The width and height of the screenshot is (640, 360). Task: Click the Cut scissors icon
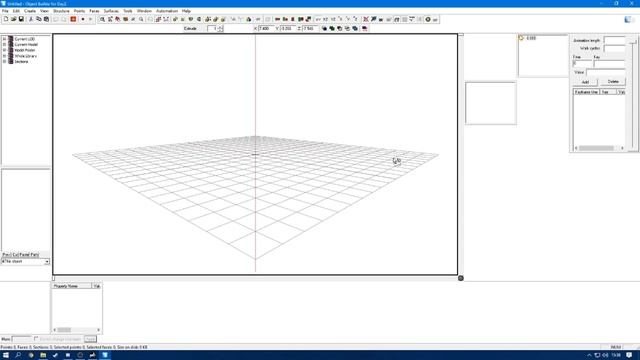coord(31,19)
